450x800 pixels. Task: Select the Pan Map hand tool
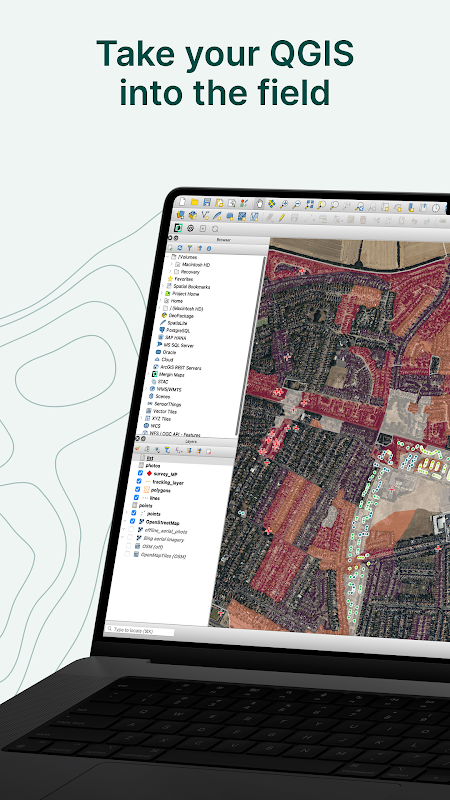[259, 204]
